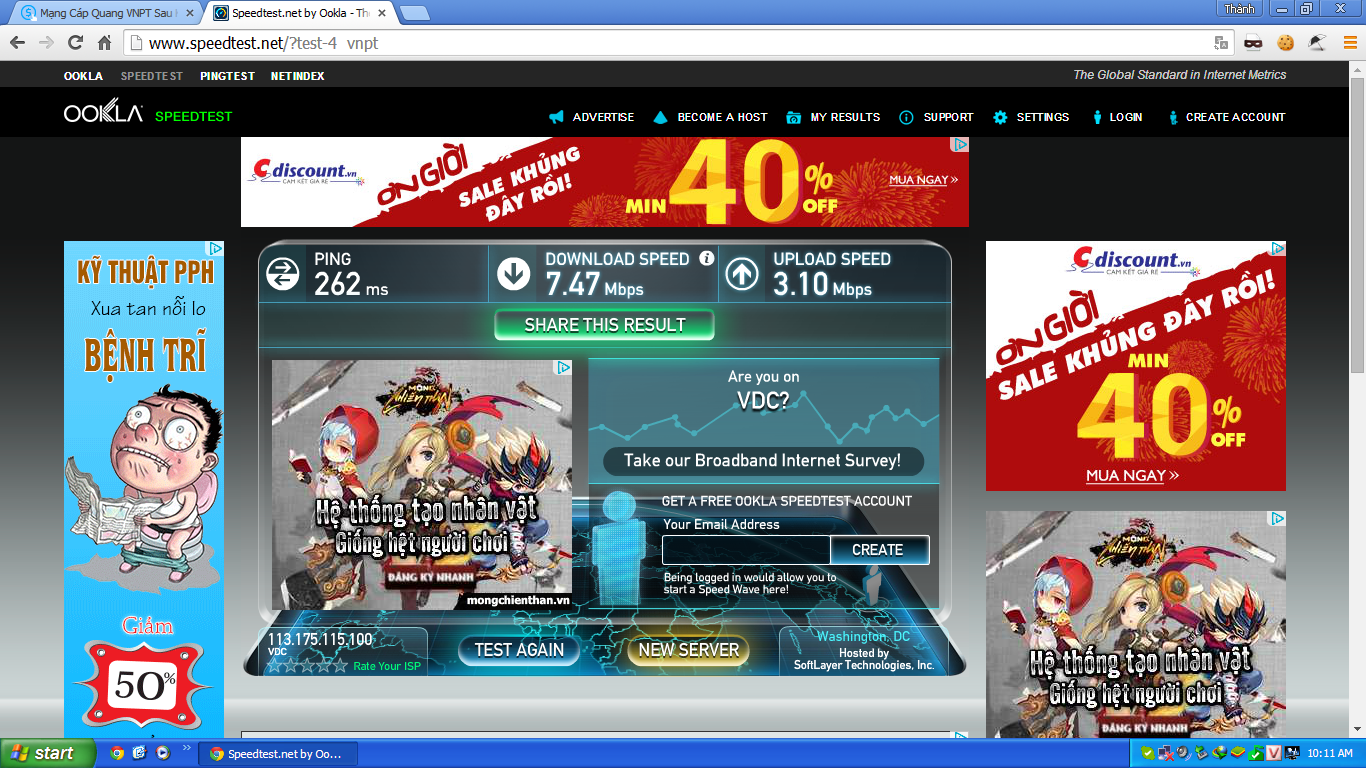Click the Speedtest.net taskbar button
The height and width of the screenshot is (768, 1366).
[x=278, y=754]
